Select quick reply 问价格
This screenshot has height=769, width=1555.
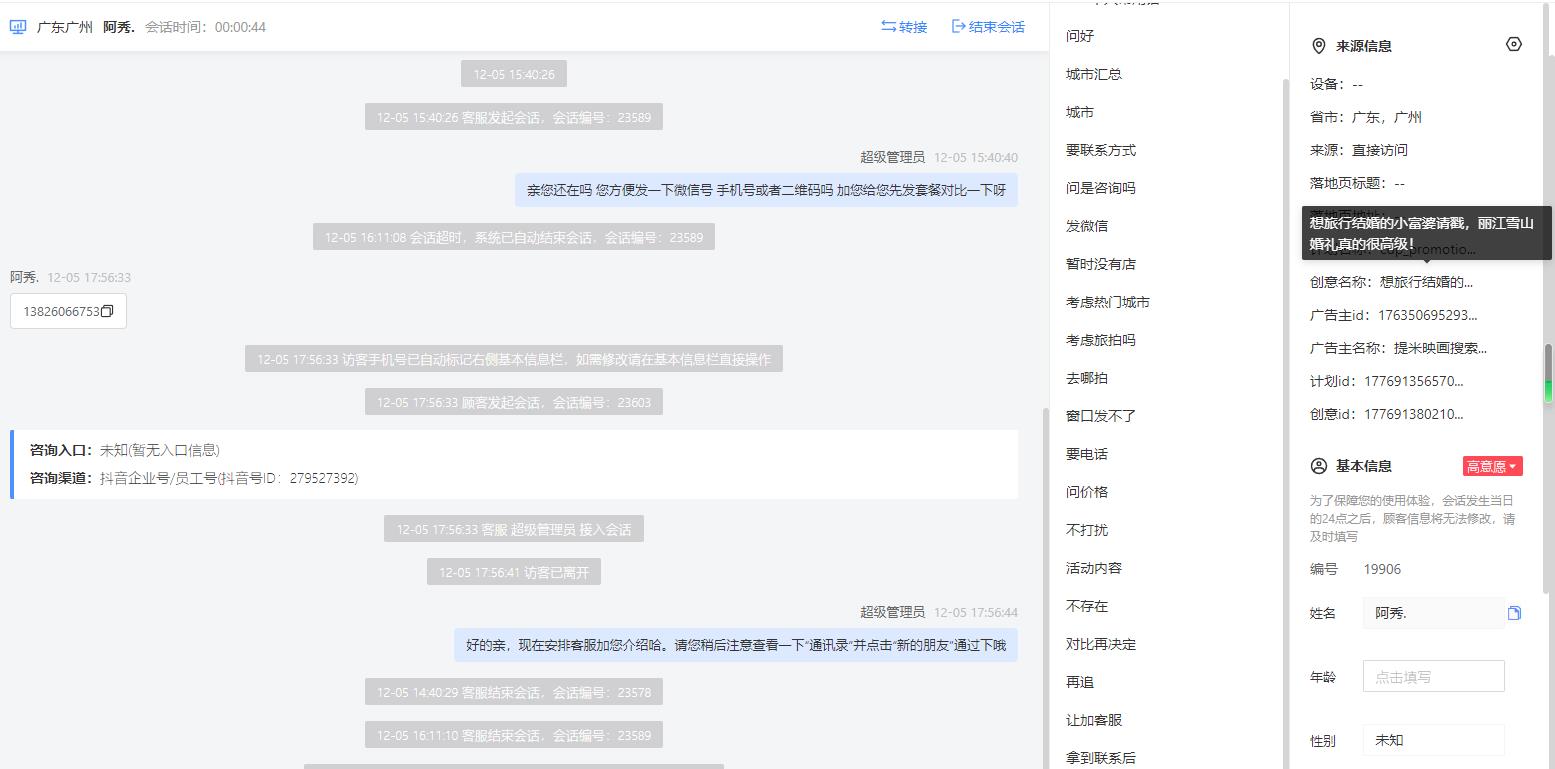pos(1087,492)
